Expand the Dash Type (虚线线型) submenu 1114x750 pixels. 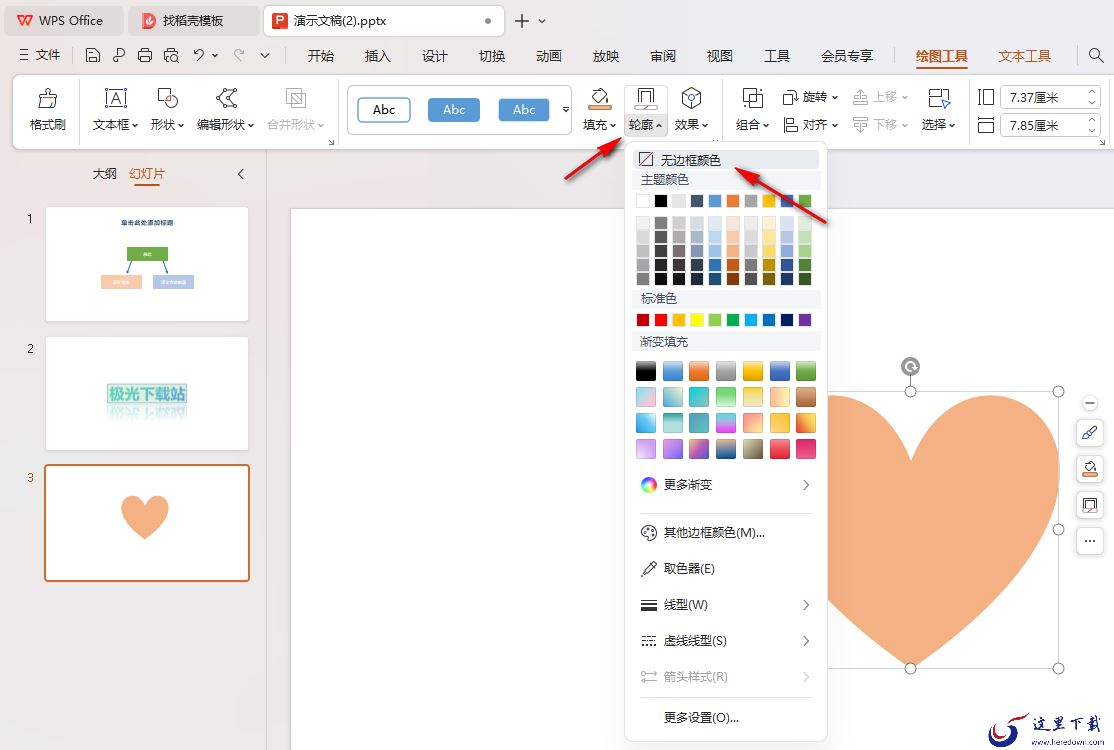(x=725, y=641)
